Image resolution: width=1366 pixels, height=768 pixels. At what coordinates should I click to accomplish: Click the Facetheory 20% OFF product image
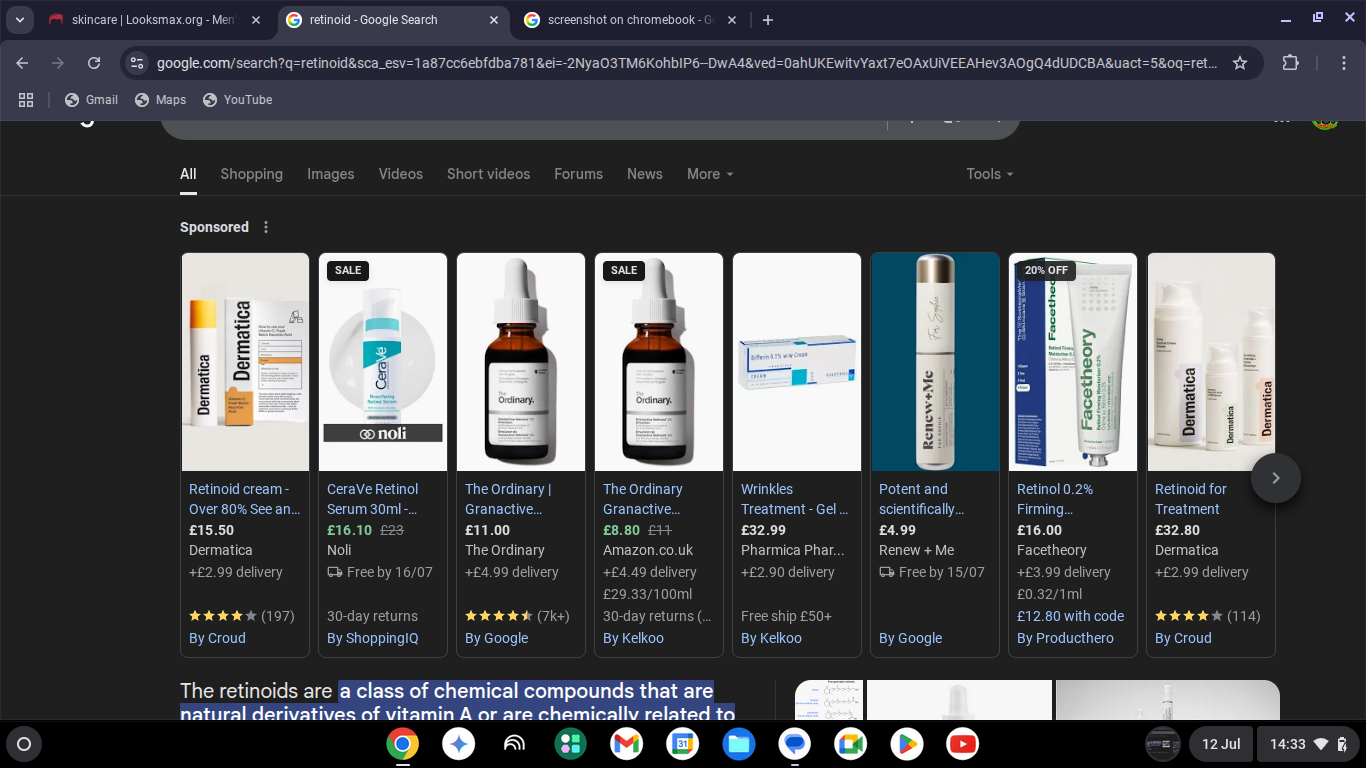coord(1073,362)
